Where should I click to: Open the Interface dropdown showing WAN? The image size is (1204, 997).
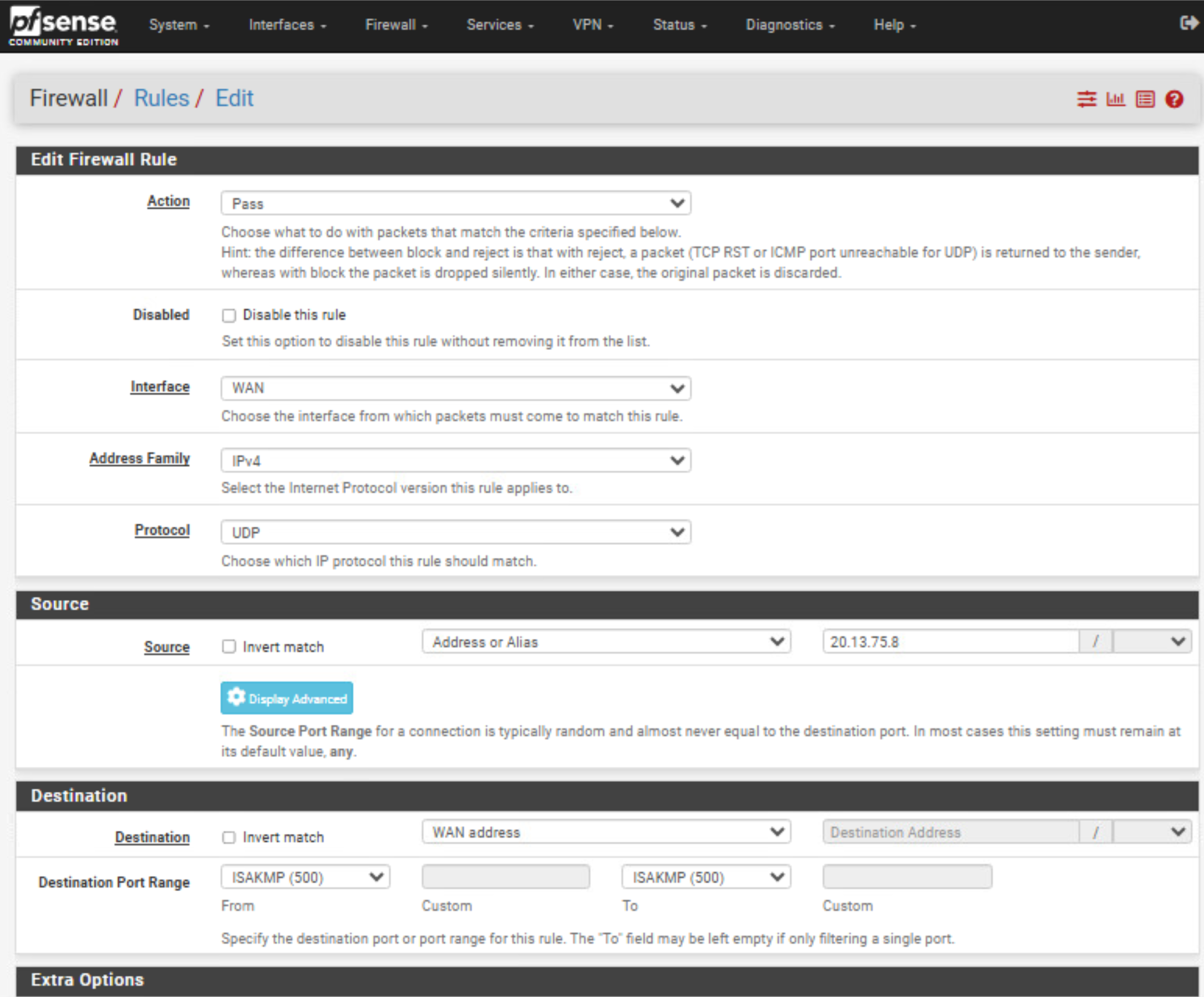[x=455, y=388]
